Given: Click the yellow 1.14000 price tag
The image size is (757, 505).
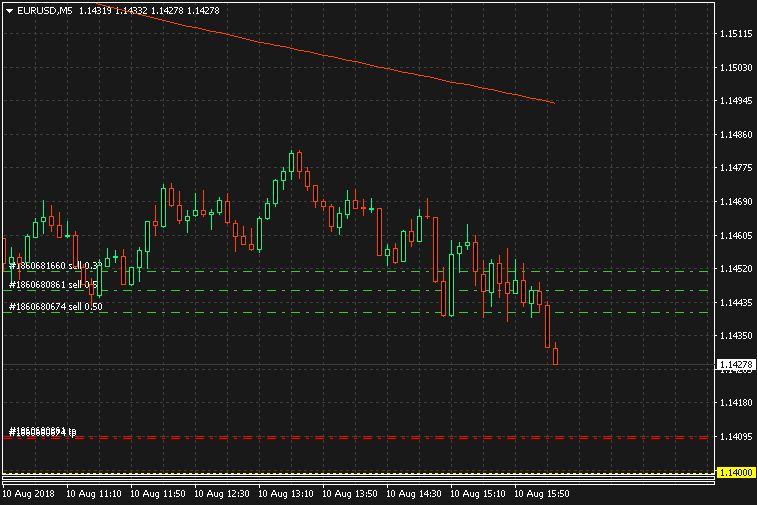Looking at the screenshot, I should [x=735, y=472].
